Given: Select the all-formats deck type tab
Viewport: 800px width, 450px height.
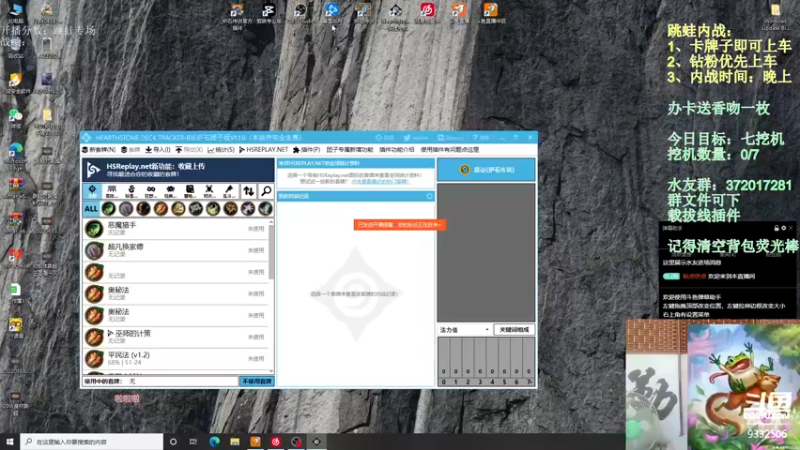Looking at the screenshot, I should pos(92,191).
